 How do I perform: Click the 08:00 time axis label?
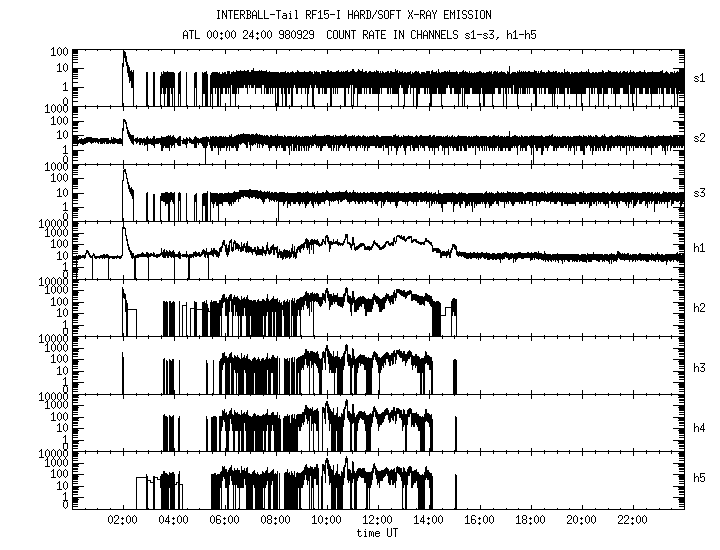coord(275,520)
